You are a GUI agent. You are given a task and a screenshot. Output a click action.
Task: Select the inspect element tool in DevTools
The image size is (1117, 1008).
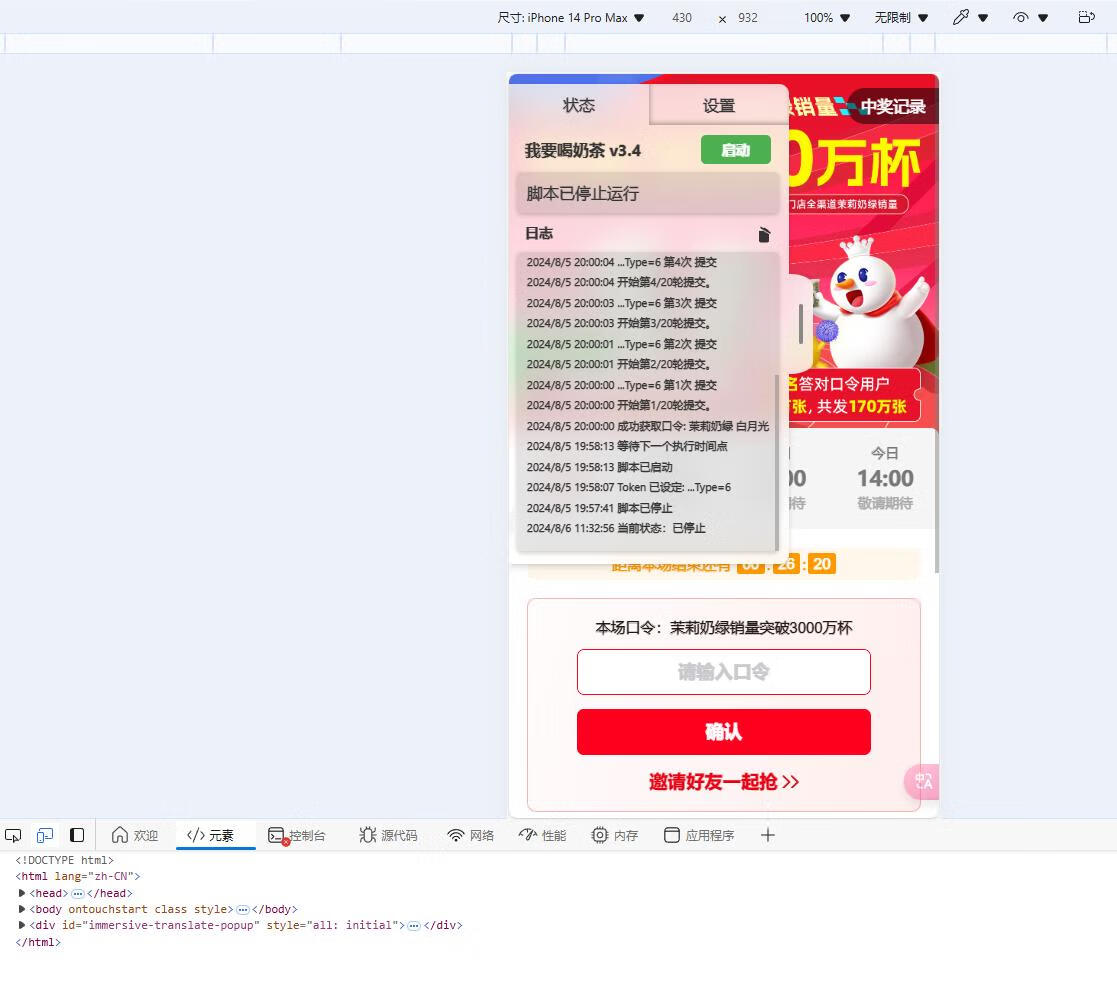coord(13,835)
